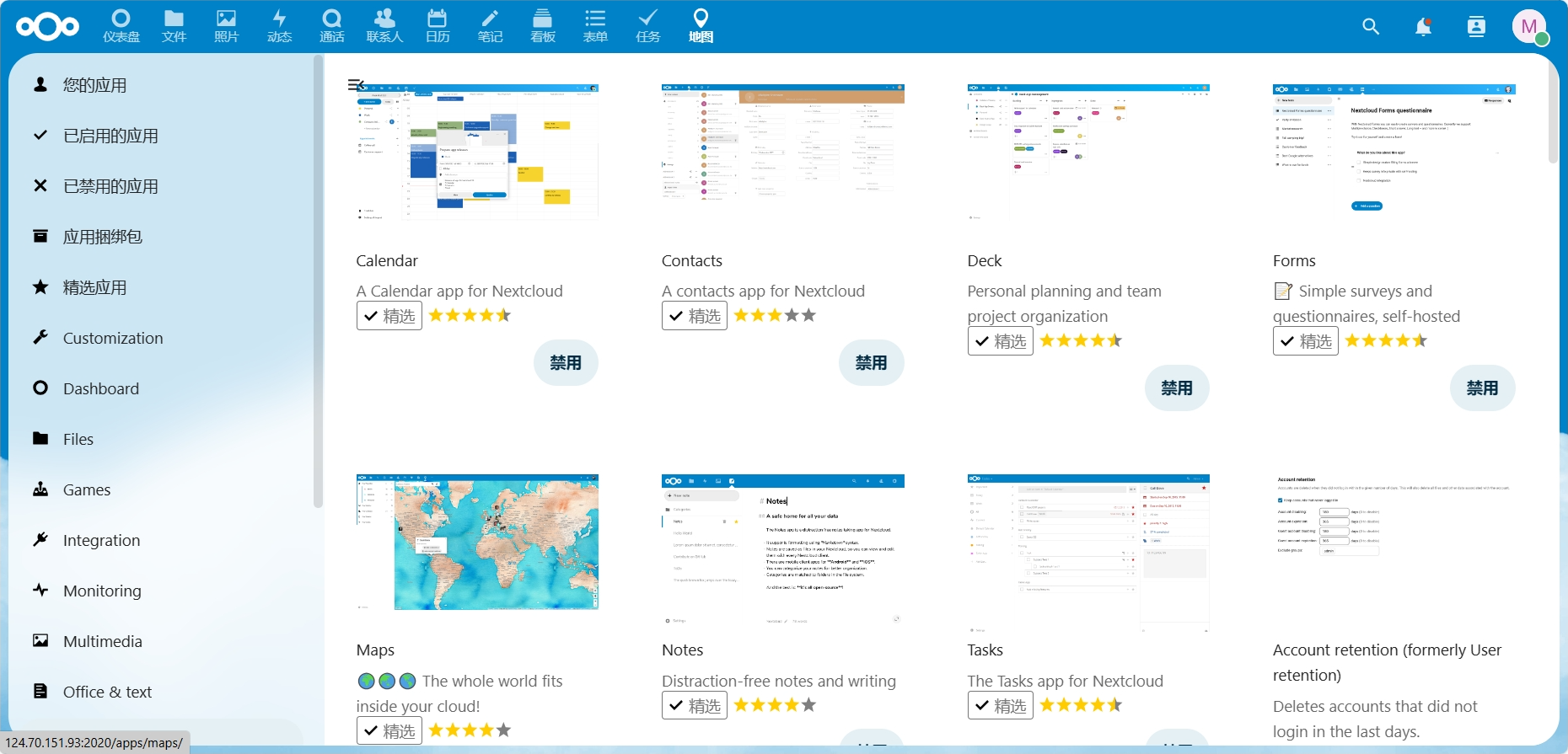Open the Dashboard (仪表盘) app icon

(x=121, y=26)
